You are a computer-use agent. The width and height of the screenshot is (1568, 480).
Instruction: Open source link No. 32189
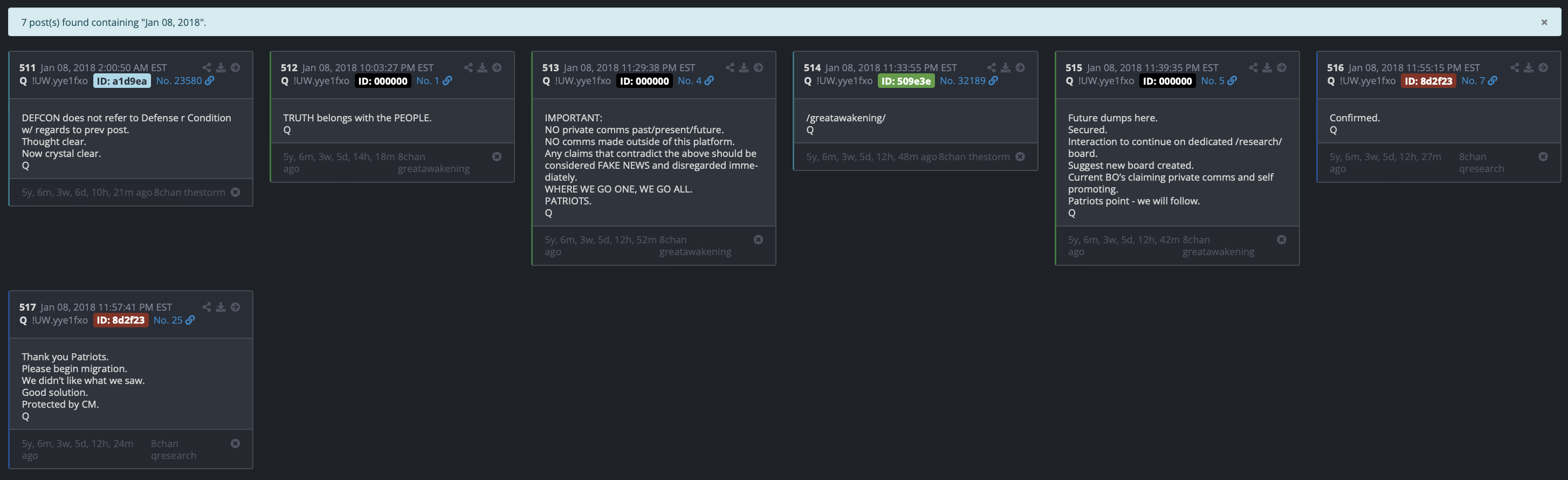point(968,81)
